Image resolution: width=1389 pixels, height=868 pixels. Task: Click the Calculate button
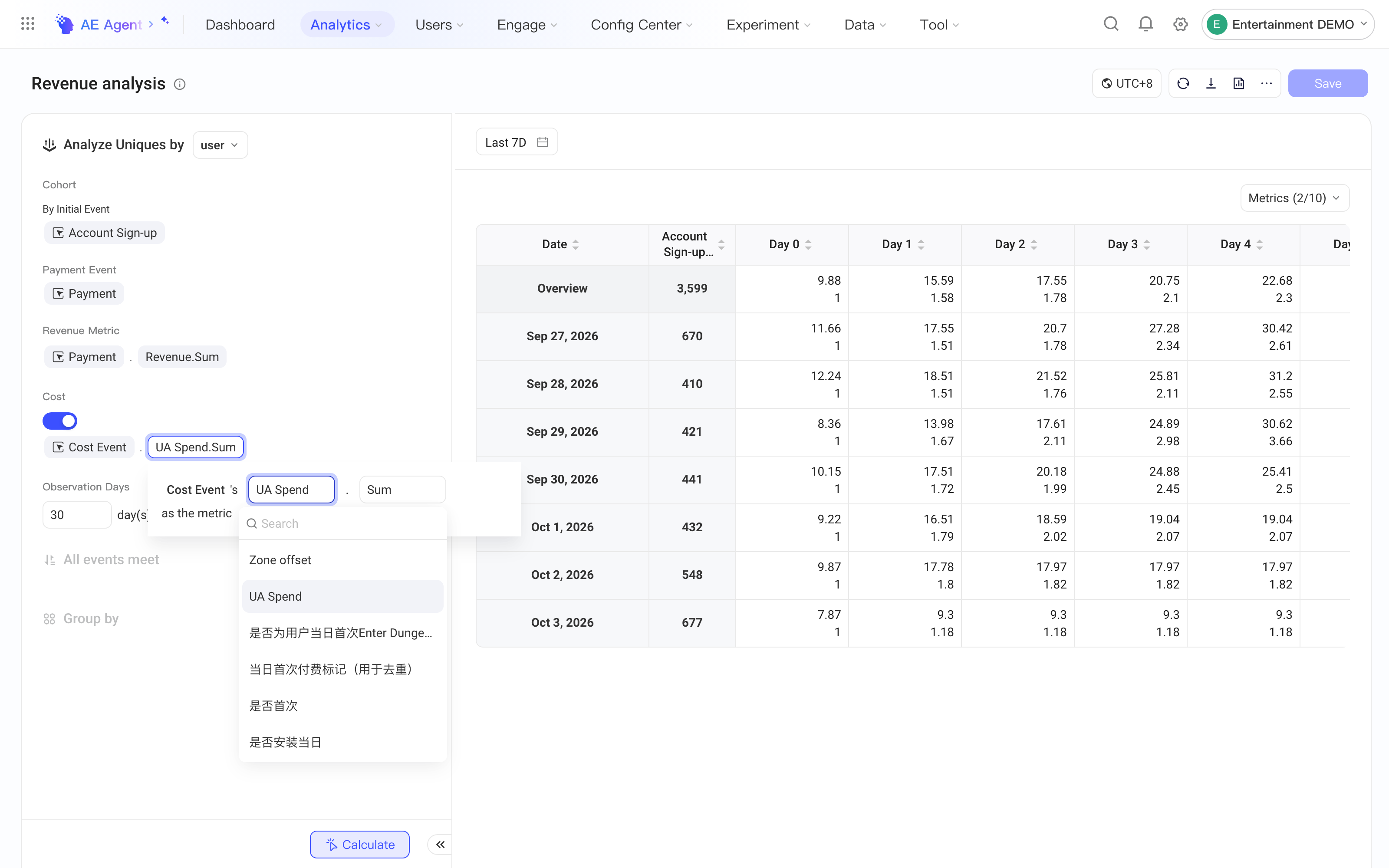[x=360, y=845]
